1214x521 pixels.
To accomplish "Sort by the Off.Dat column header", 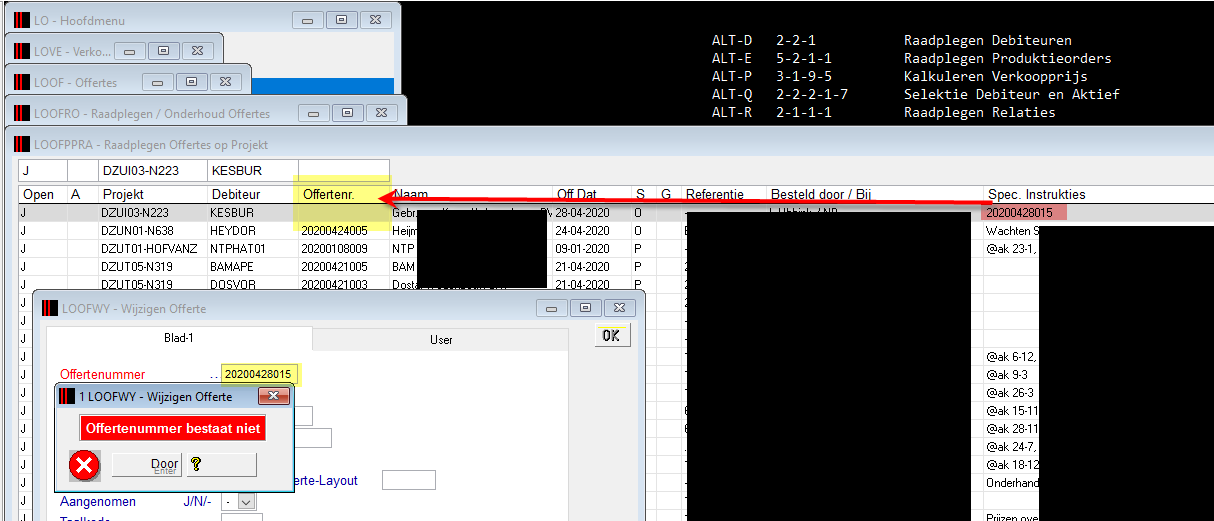I will tap(592, 194).
